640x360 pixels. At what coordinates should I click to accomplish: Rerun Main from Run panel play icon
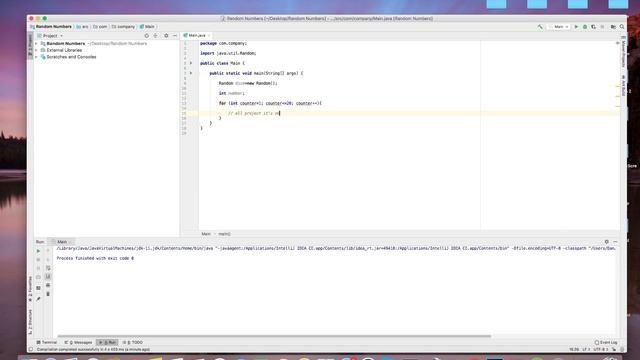tap(38, 251)
